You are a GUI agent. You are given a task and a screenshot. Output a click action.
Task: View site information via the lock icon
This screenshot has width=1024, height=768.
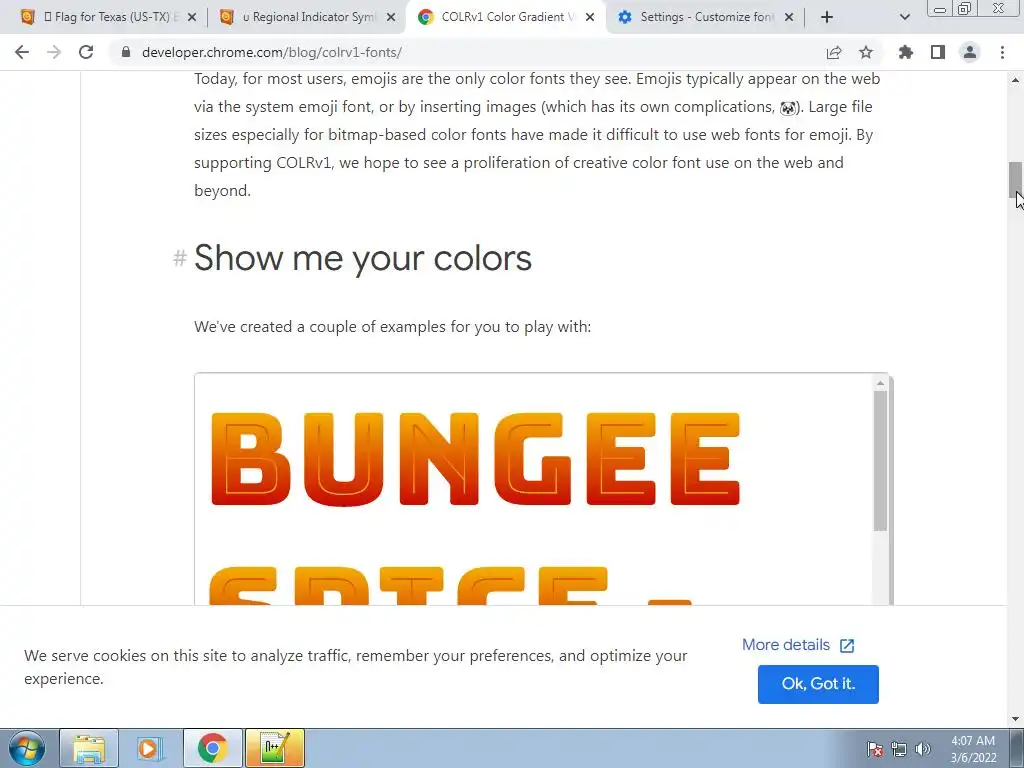click(126, 52)
